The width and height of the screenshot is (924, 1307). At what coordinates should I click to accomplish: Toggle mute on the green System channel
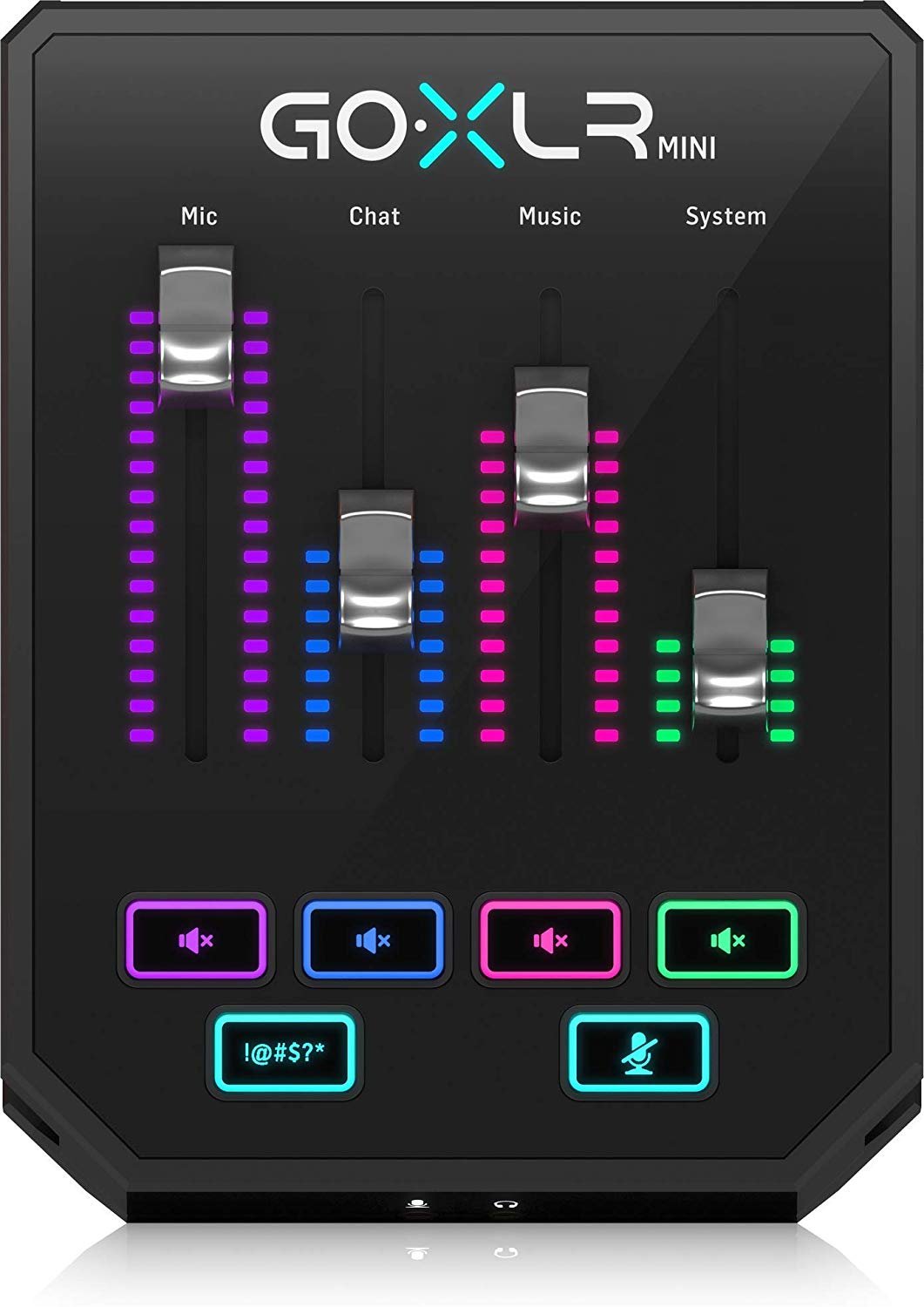pos(726,939)
